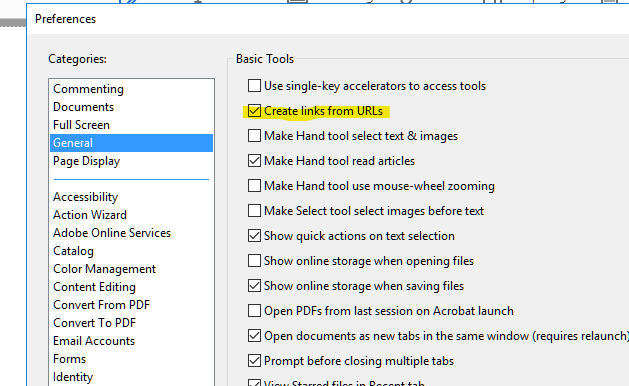Viewport: 629px width, 386px height.
Task: Open Identity preferences category
Action: (x=132, y=377)
